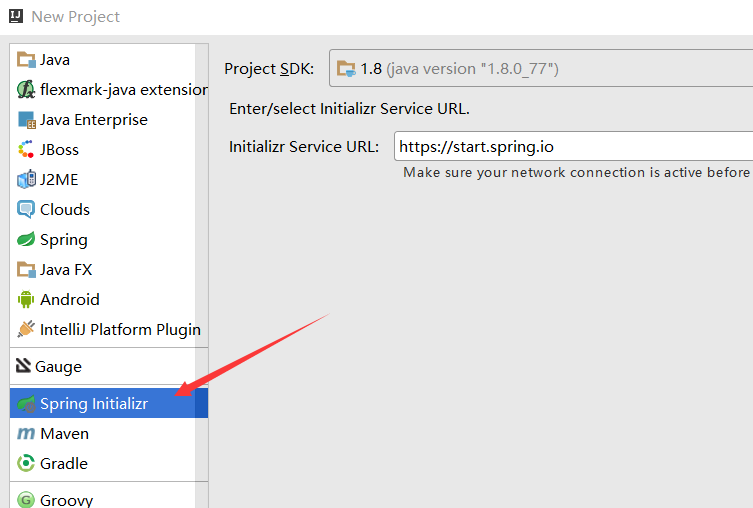Pick the Android robot icon

coord(26,300)
